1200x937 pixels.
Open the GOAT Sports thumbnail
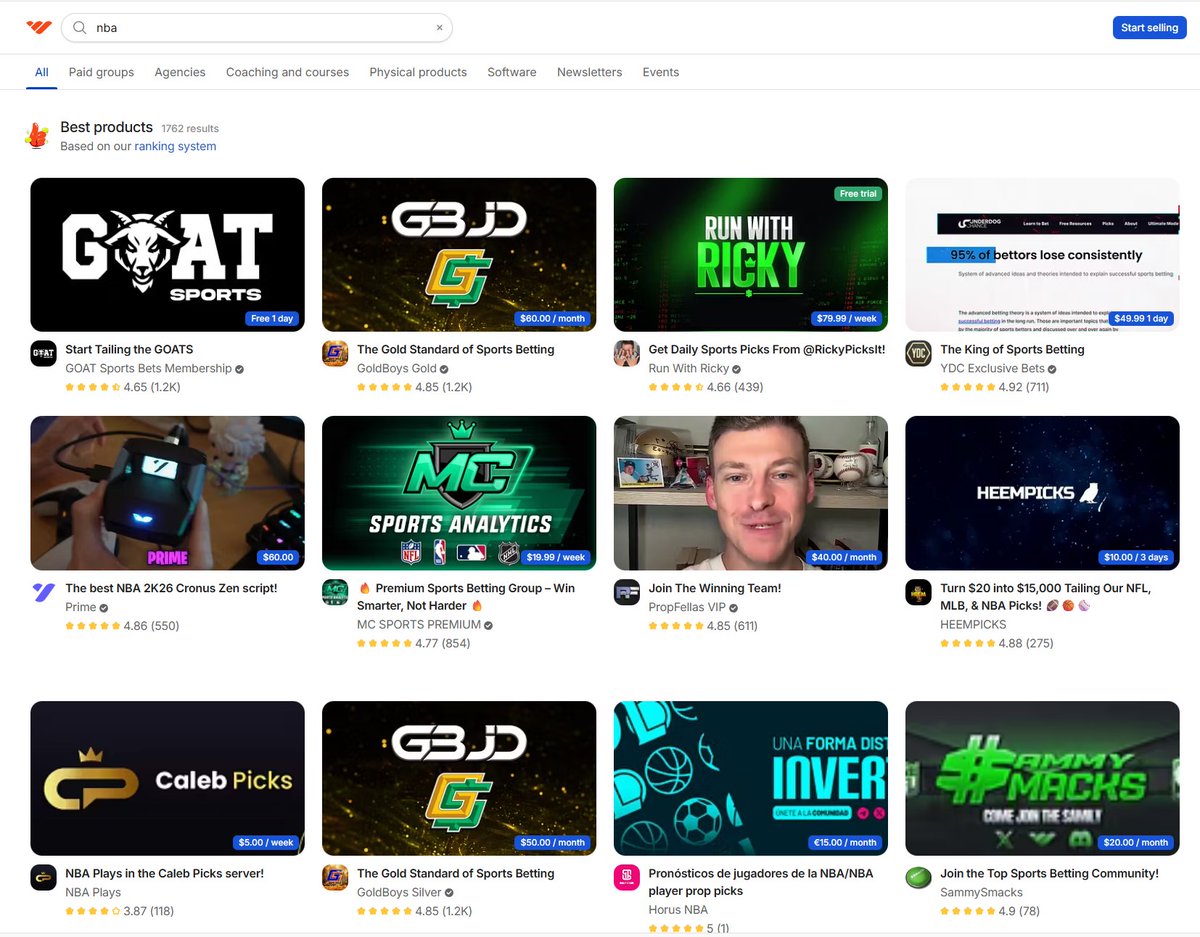[167, 255]
